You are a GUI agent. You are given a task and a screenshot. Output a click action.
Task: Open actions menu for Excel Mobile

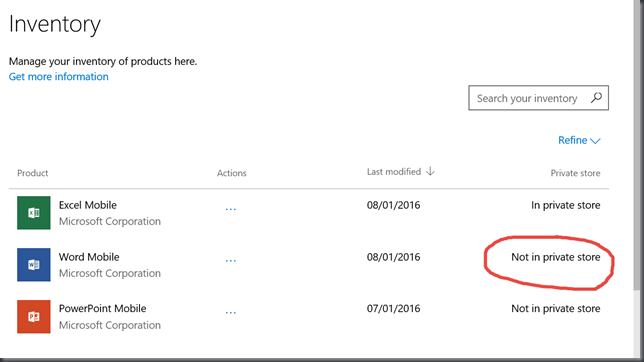tap(230, 209)
